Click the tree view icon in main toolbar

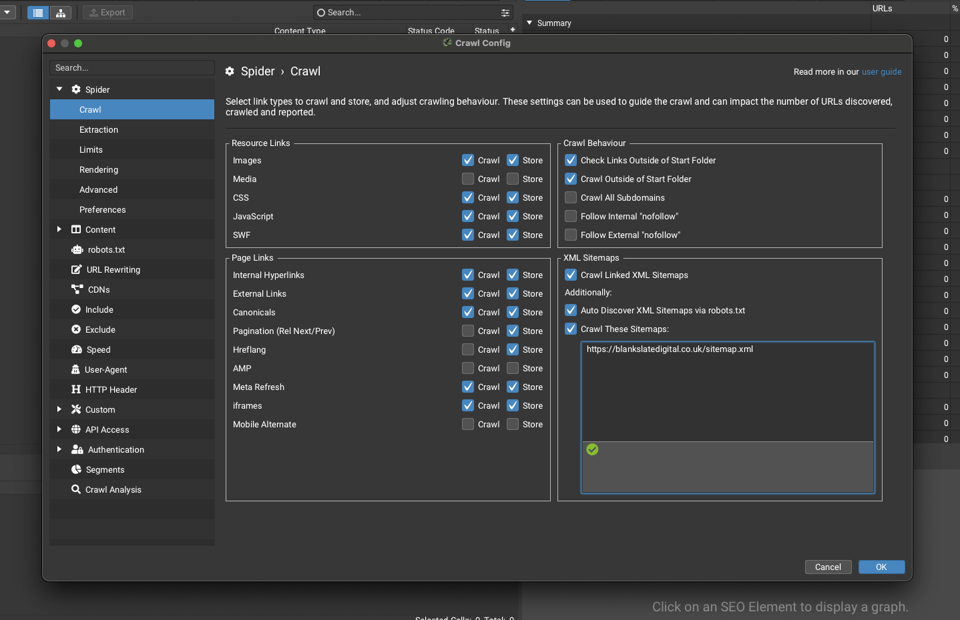(61, 12)
